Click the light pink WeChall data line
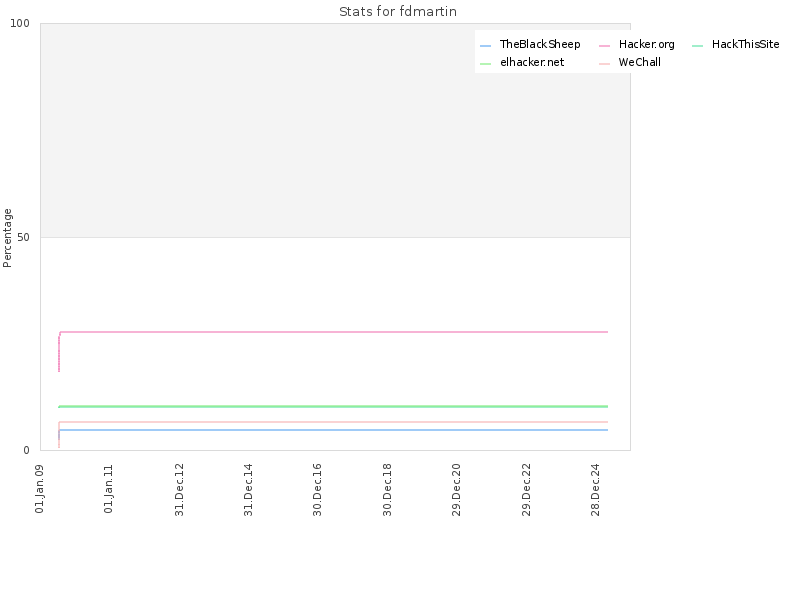This screenshot has height=600, width=800. coord(334,422)
